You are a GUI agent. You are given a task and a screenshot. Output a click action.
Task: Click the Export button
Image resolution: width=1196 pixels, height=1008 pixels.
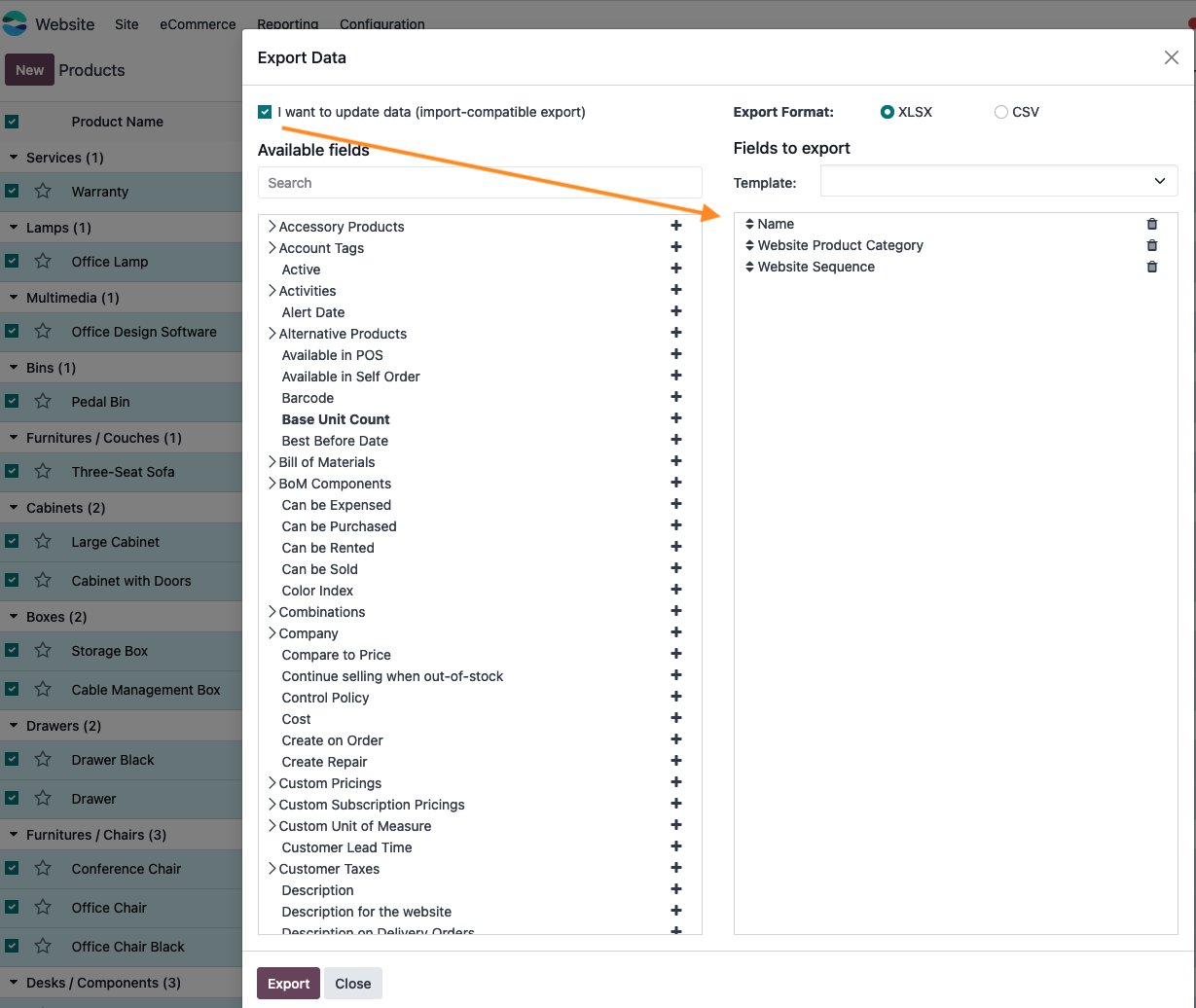tap(288, 984)
